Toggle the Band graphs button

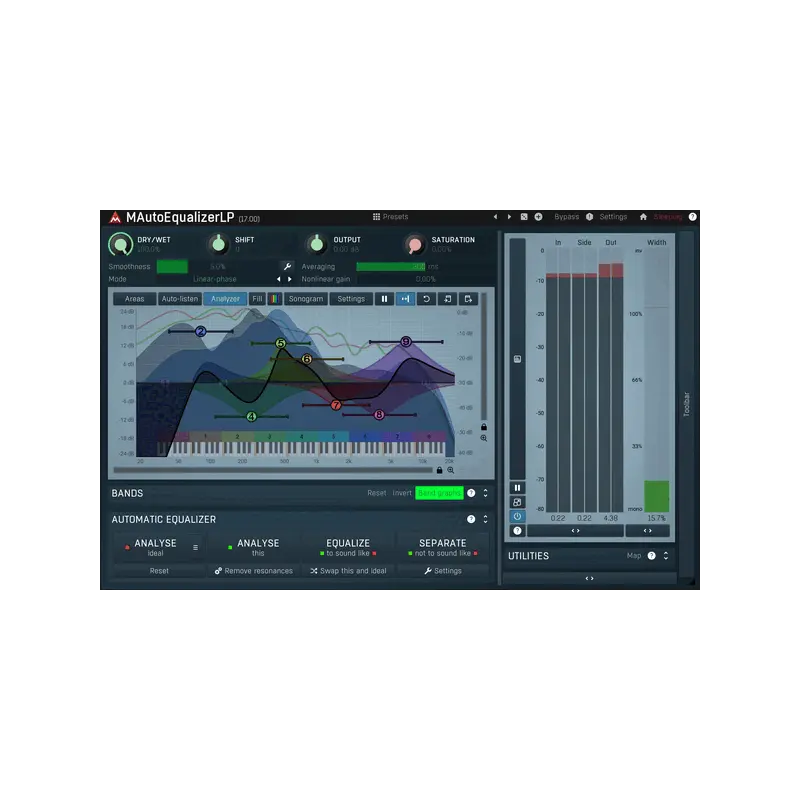click(439, 493)
